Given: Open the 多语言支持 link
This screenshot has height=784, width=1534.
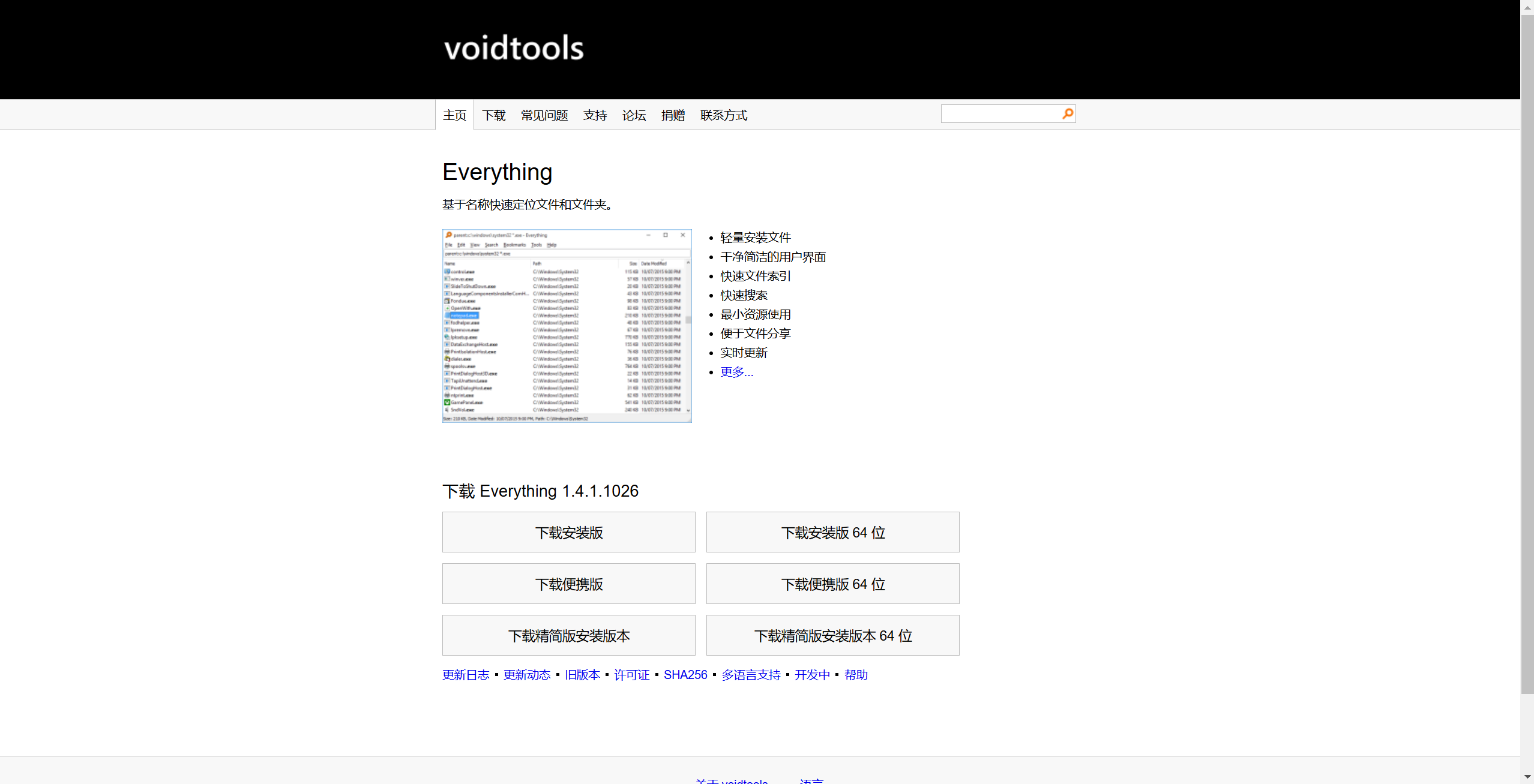Looking at the screenshot, I should coord(751,675).
